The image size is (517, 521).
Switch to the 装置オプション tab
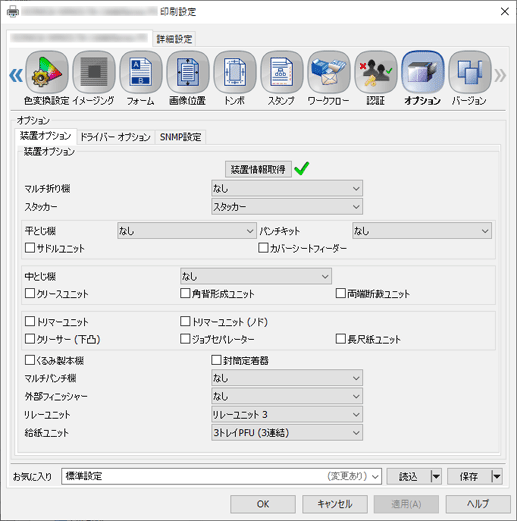[x=46, y=136]
